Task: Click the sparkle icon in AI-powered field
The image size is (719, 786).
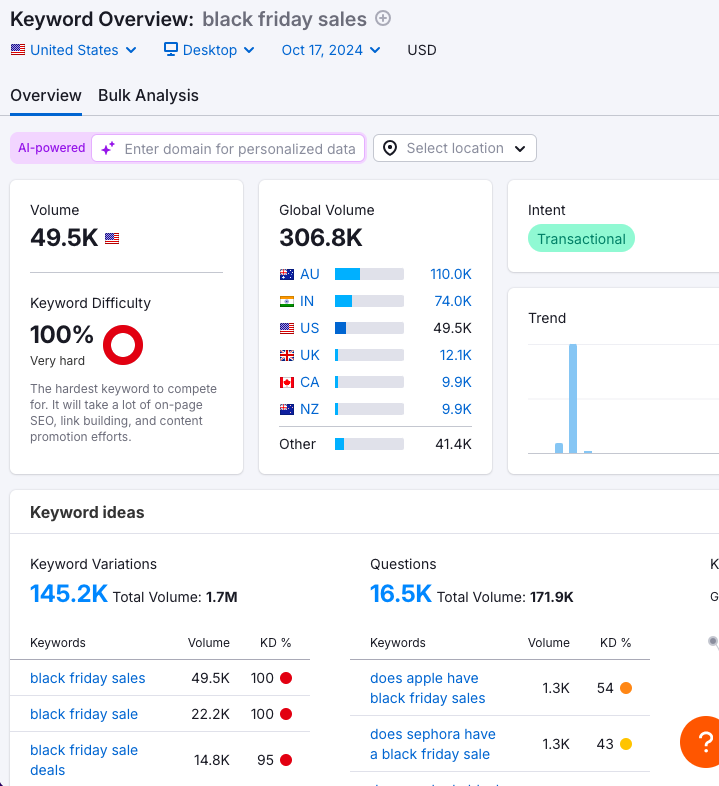Action: (x=107, y=149)
